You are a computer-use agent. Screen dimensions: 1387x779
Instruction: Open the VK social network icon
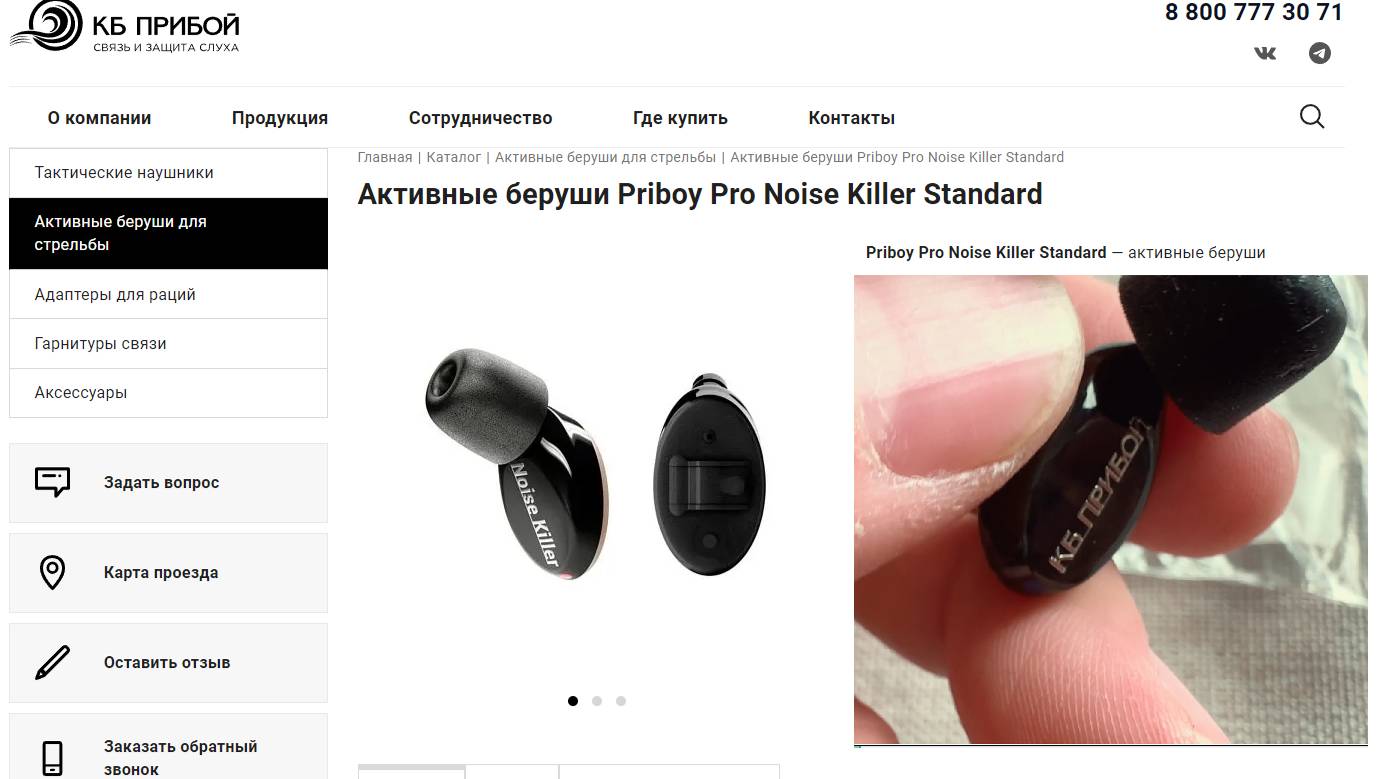[1265, 53]
